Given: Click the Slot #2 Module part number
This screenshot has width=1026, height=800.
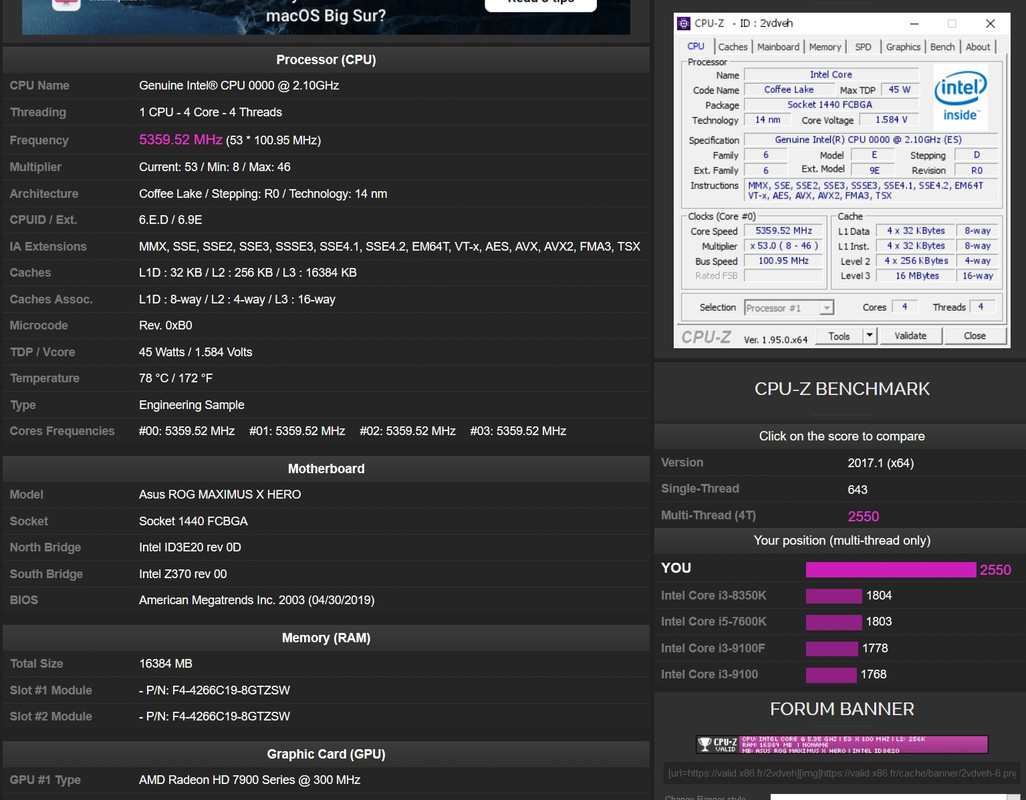Looking at the screenshot, I should point(214,717).
